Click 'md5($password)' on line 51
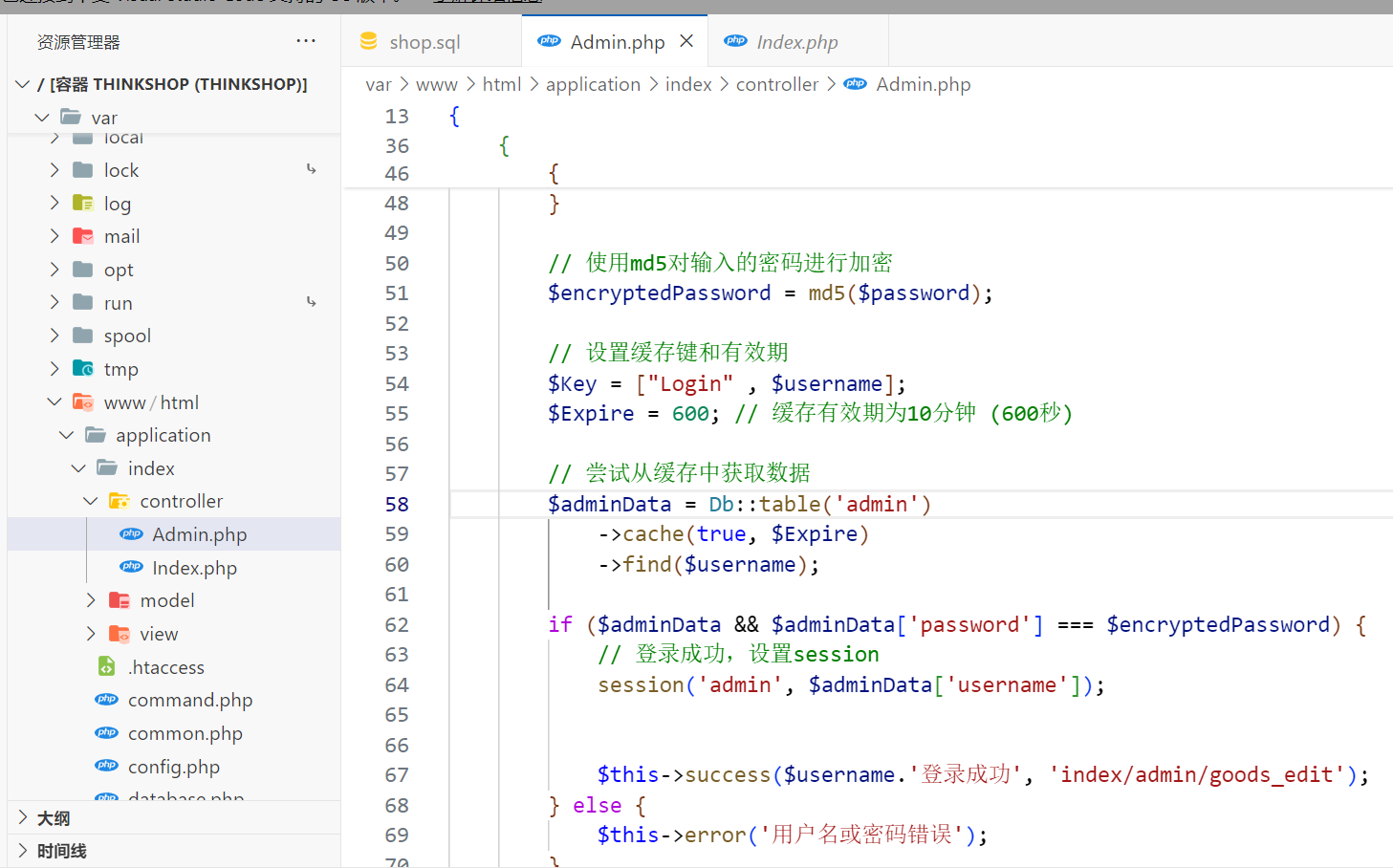This screenshot has height=868, width=1393. pyautogui.click(x=895, y=293)
